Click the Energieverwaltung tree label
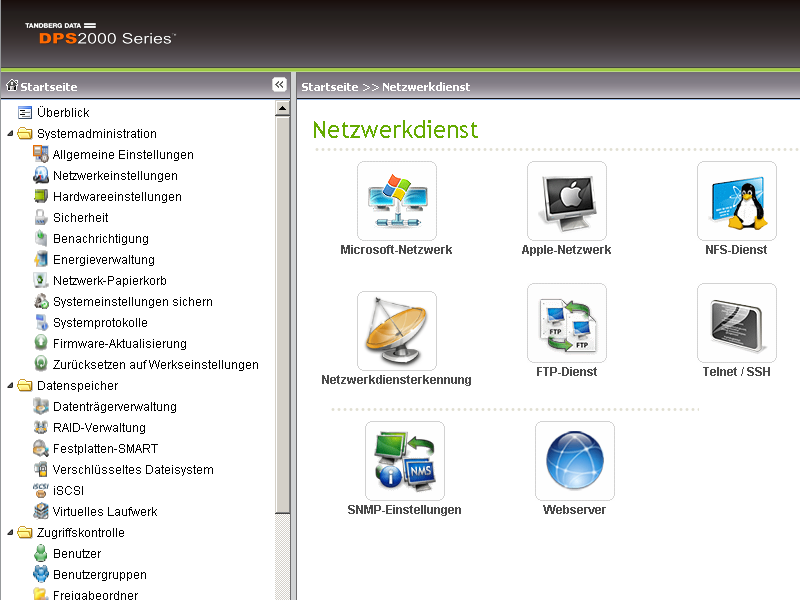This screenshot has height=600, width=800. 104,260
